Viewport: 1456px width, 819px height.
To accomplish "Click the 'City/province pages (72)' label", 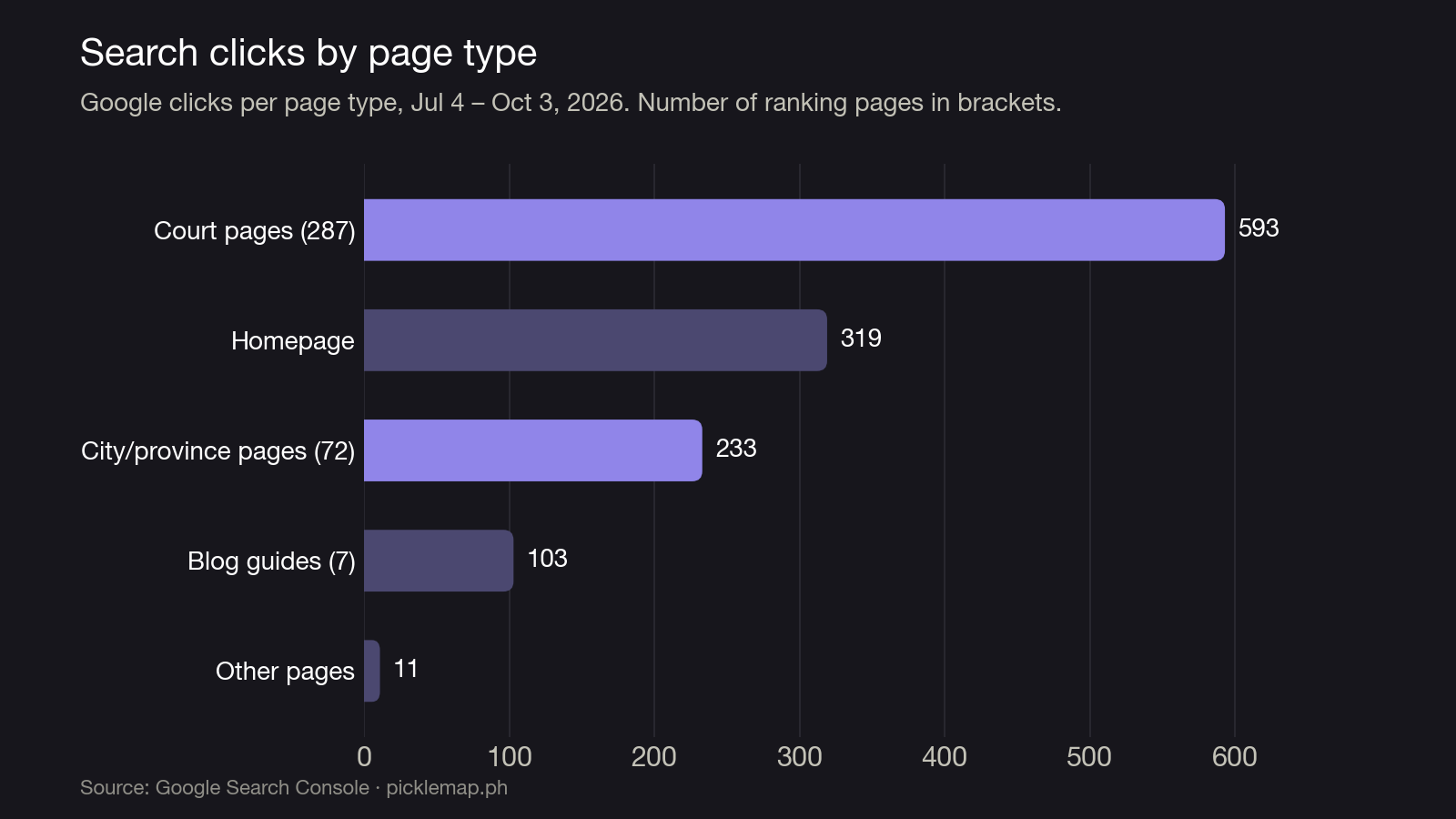I will pos(218,451).
